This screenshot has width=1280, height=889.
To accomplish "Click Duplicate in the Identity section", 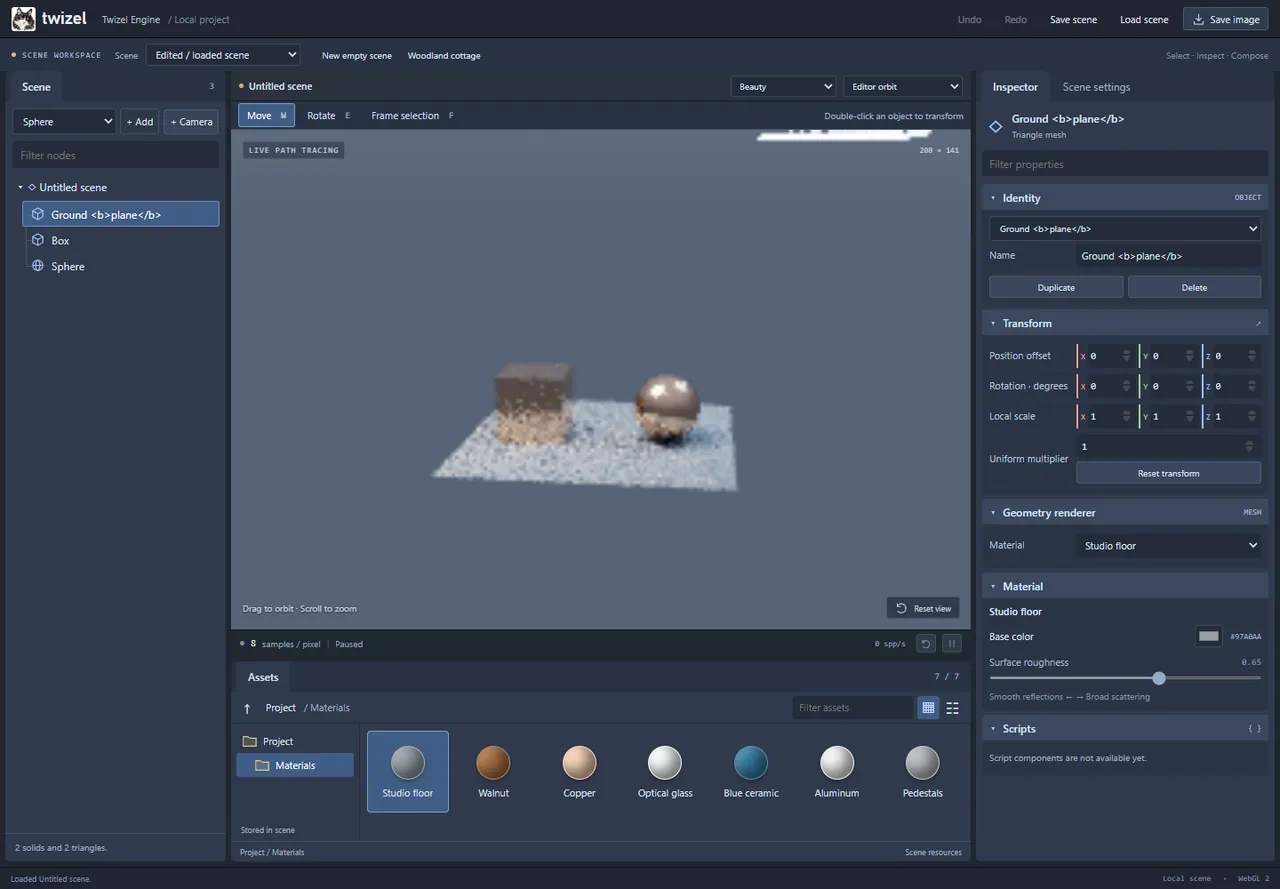I will pyautogui.click(x=1056, y=287).
